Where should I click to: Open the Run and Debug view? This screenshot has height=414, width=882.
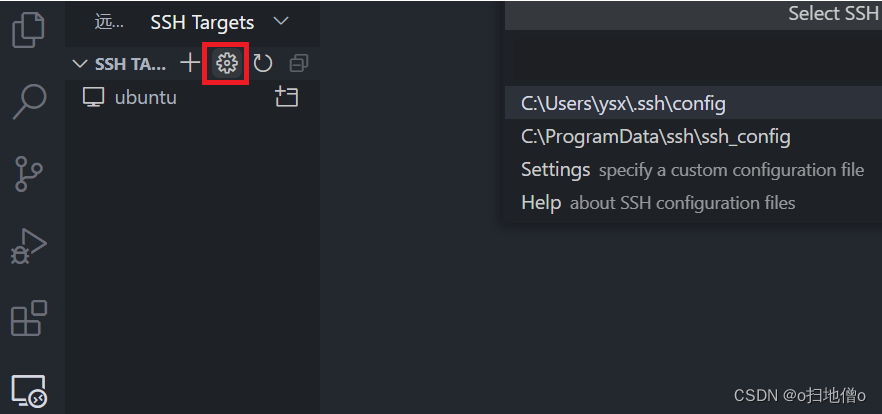(30, 246)
